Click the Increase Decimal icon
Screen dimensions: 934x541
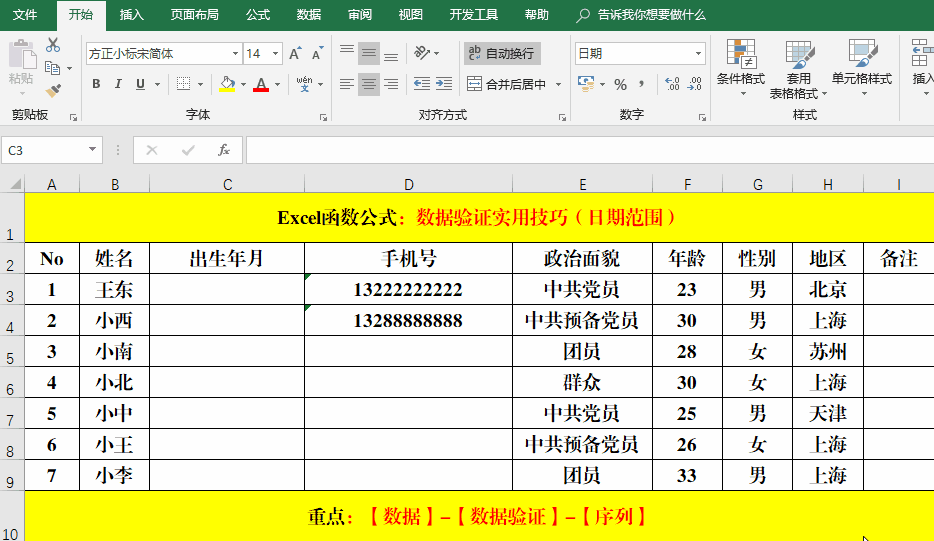[x=671, y=84]
